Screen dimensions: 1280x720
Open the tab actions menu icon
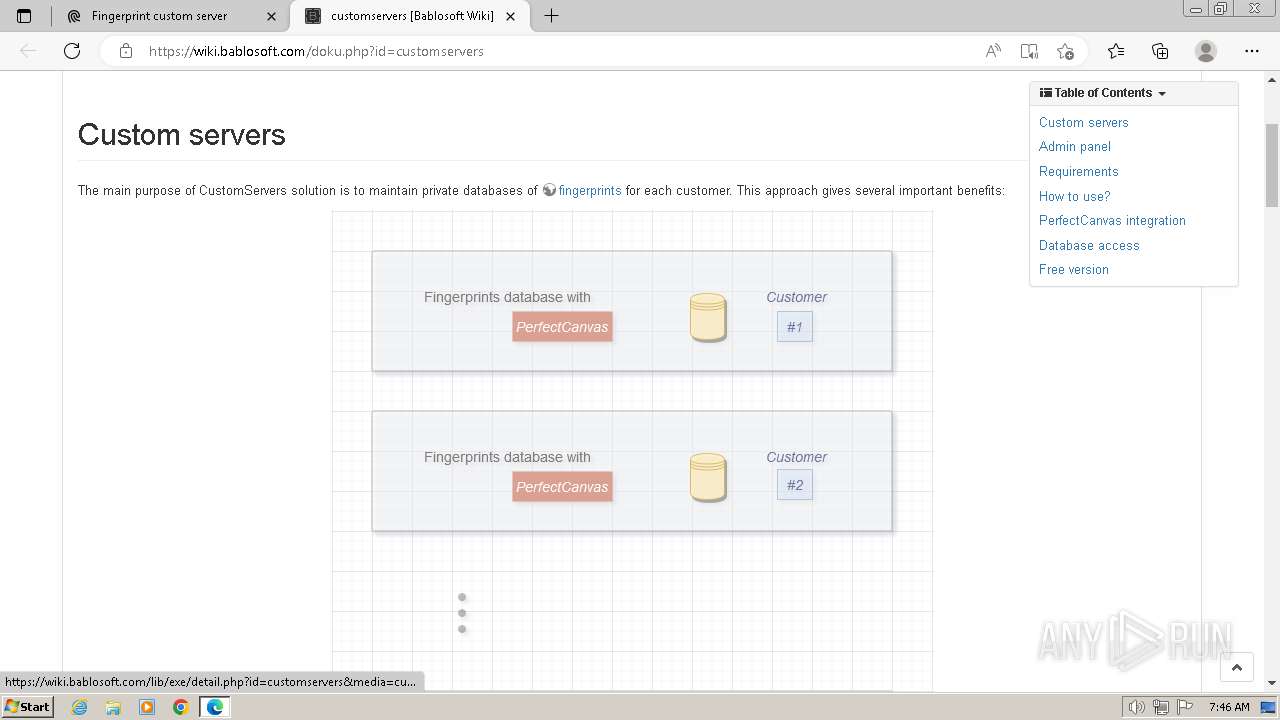[x=24, y=16]
